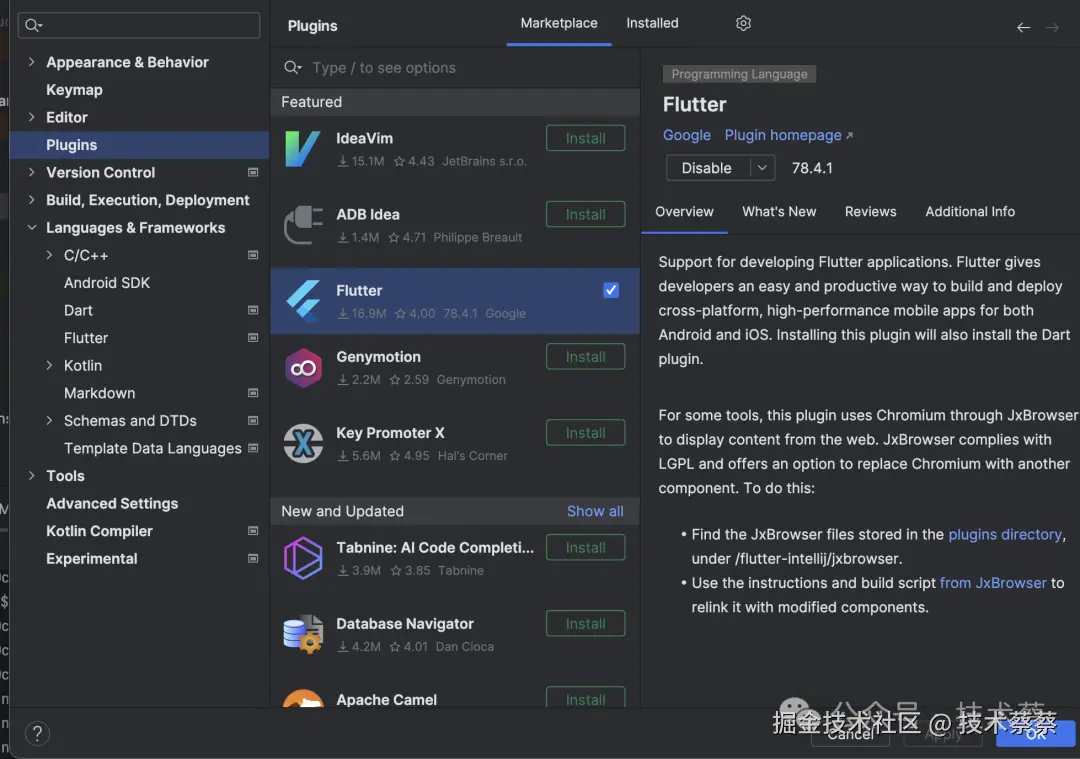Follow the from JxBrowser link
This screenshot has width=1080, height=759.
click(x=993, y=583)
